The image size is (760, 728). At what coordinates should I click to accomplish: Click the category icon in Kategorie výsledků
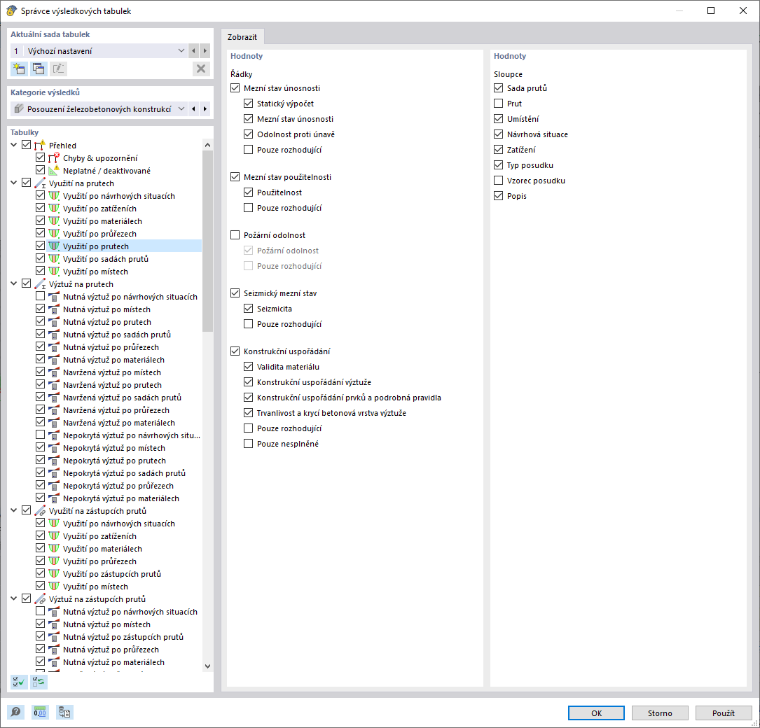[x=19, y=109]
